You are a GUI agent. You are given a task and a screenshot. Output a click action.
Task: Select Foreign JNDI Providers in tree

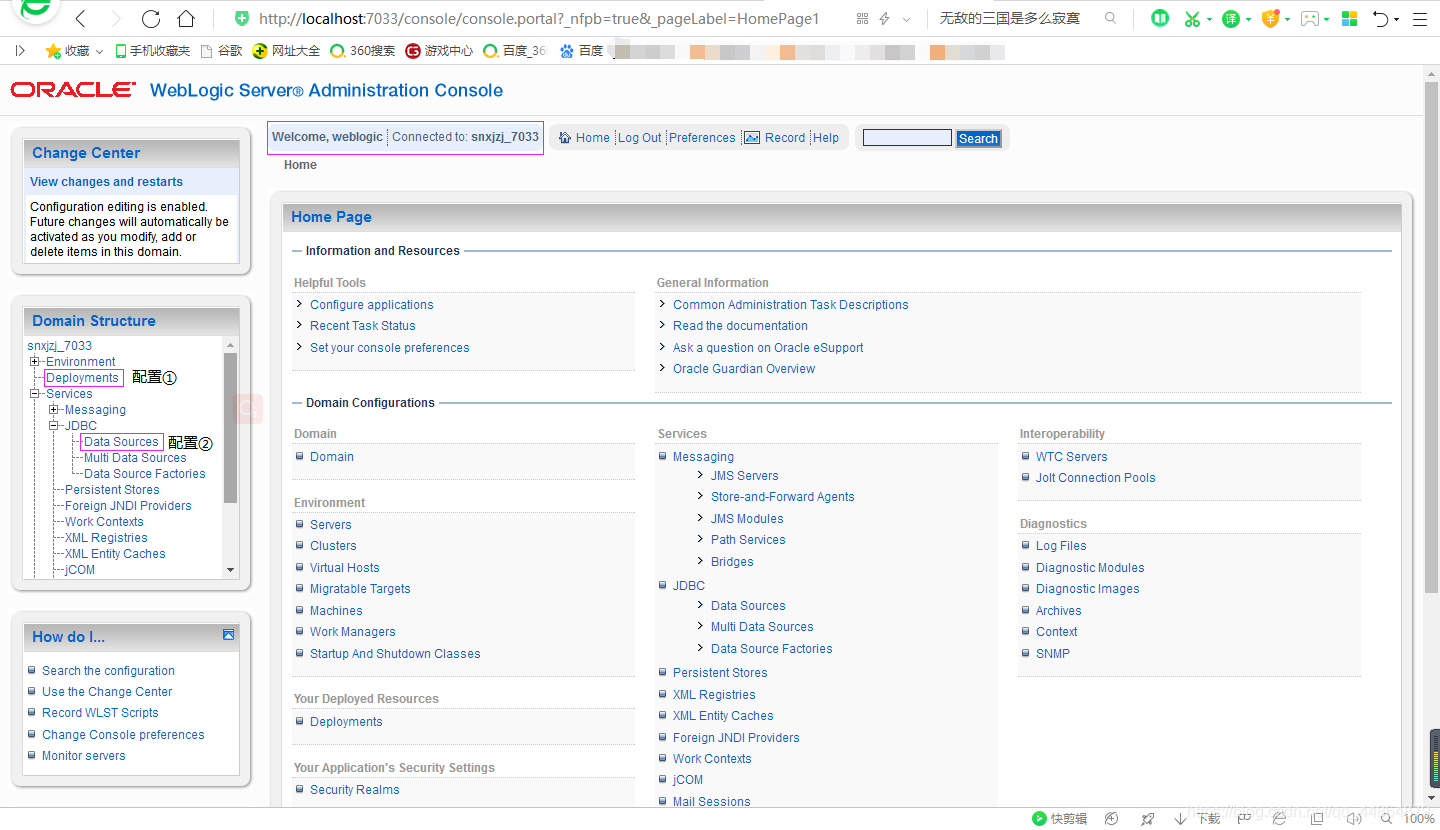coord(128,506)
